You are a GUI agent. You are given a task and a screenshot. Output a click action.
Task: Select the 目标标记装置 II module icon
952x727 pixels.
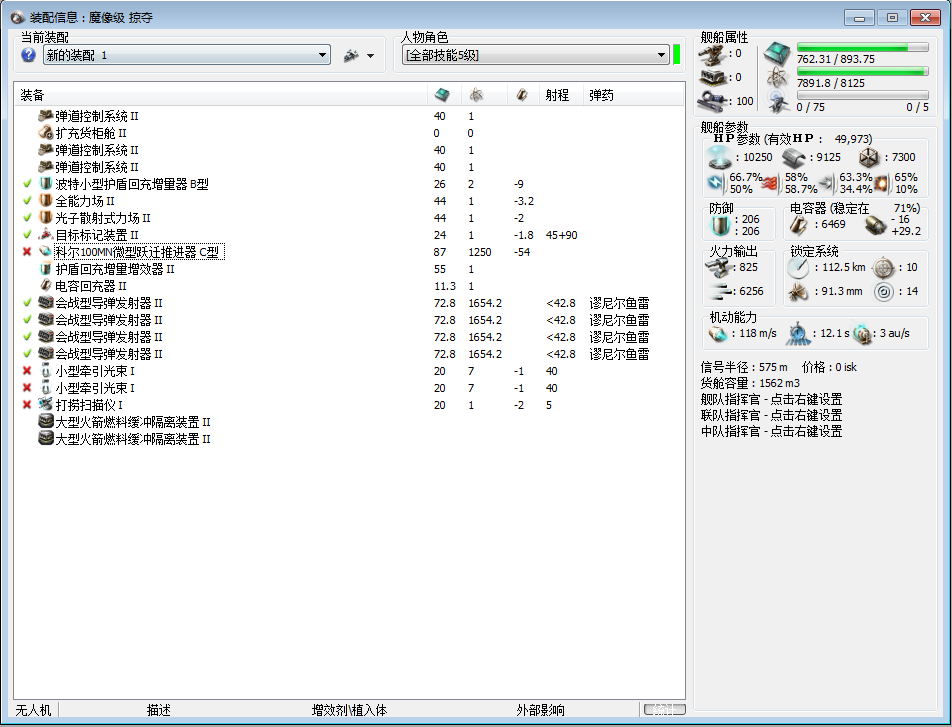46,234
